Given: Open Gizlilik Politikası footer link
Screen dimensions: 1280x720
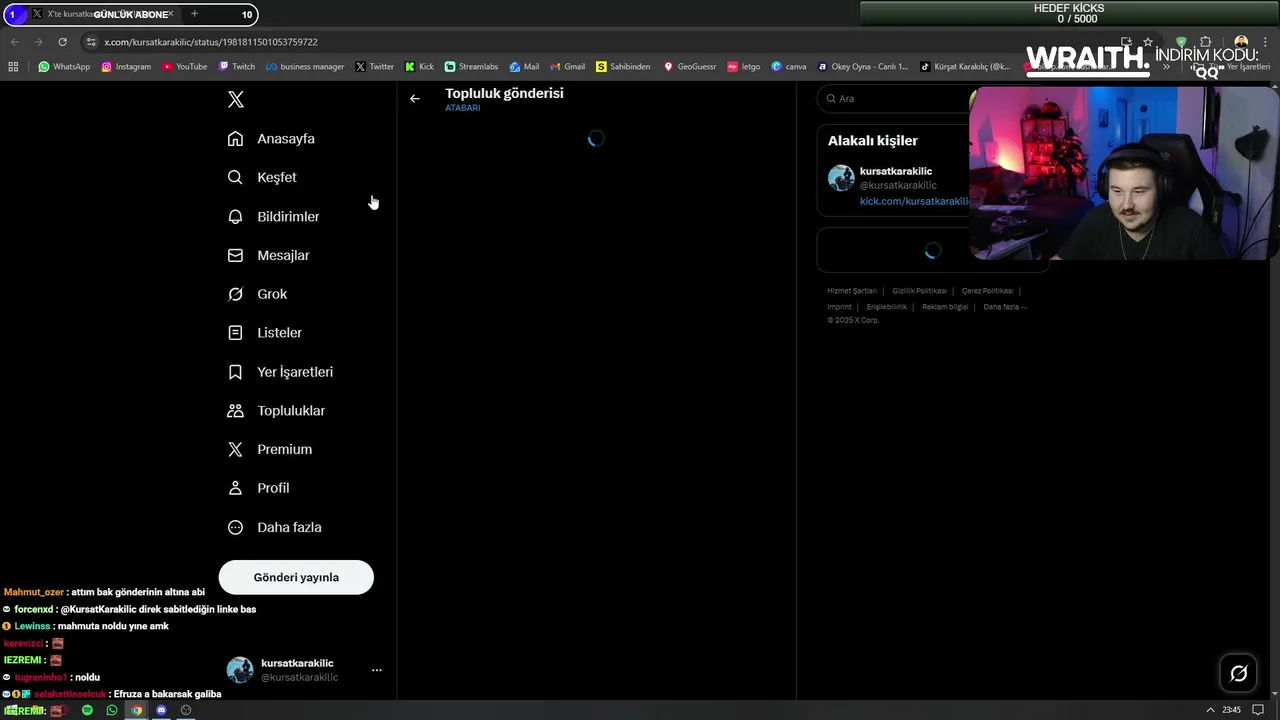Looking at the screenshot, I should 919,291.
